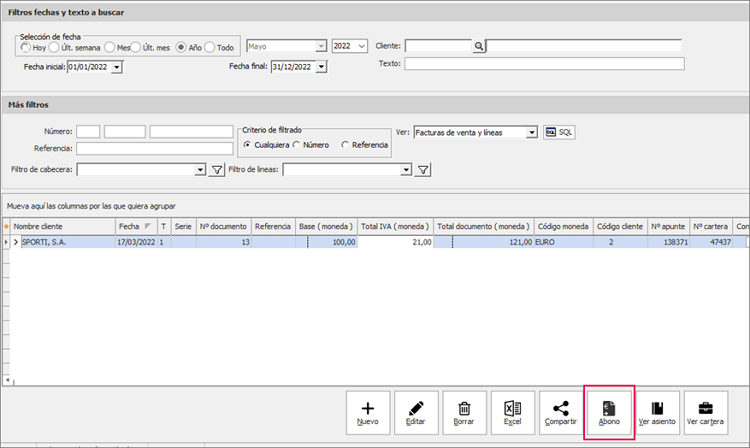Click the first Número input box

coord(88,131)
